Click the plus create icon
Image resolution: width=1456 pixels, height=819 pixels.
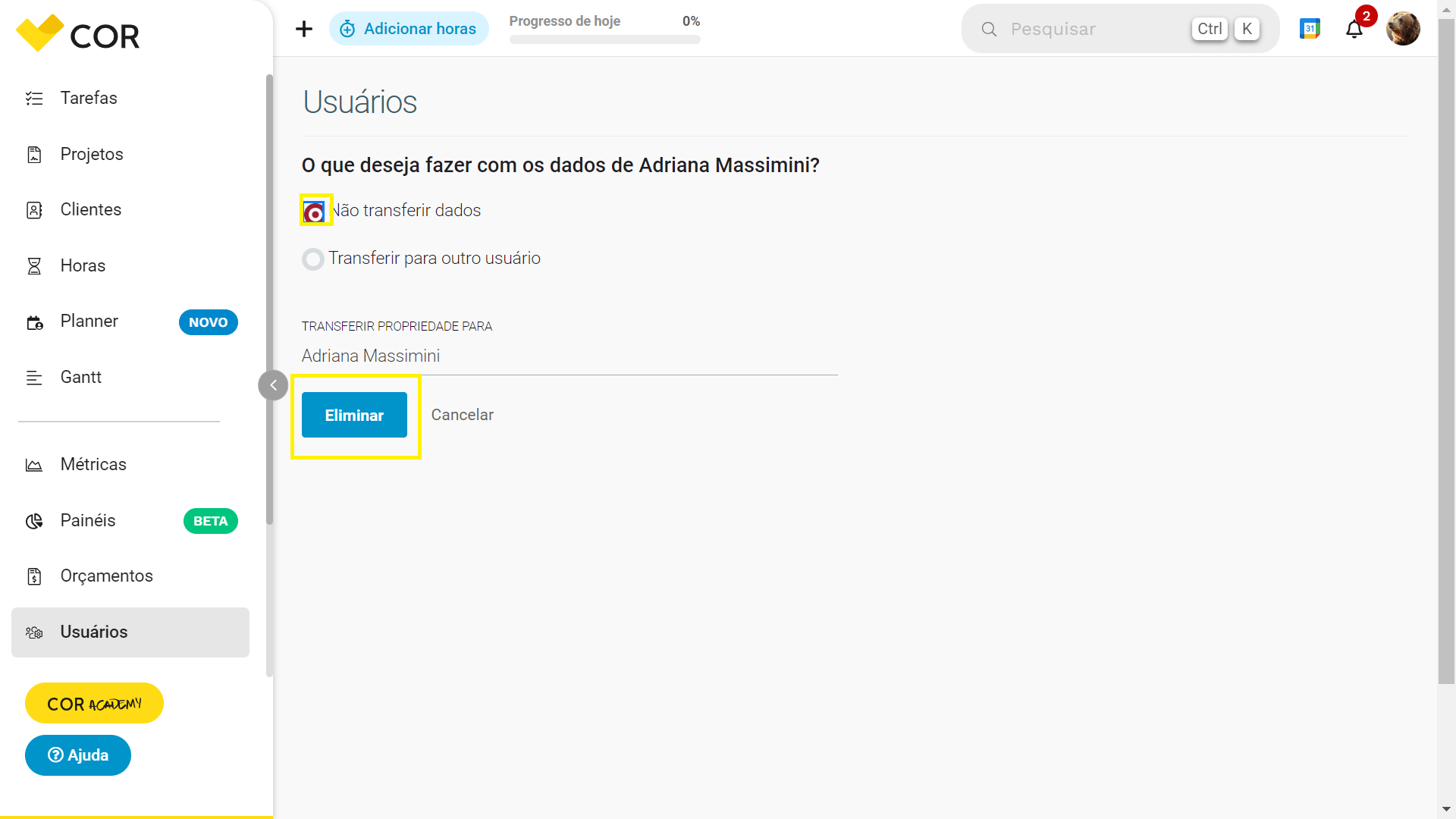[304, 29]
